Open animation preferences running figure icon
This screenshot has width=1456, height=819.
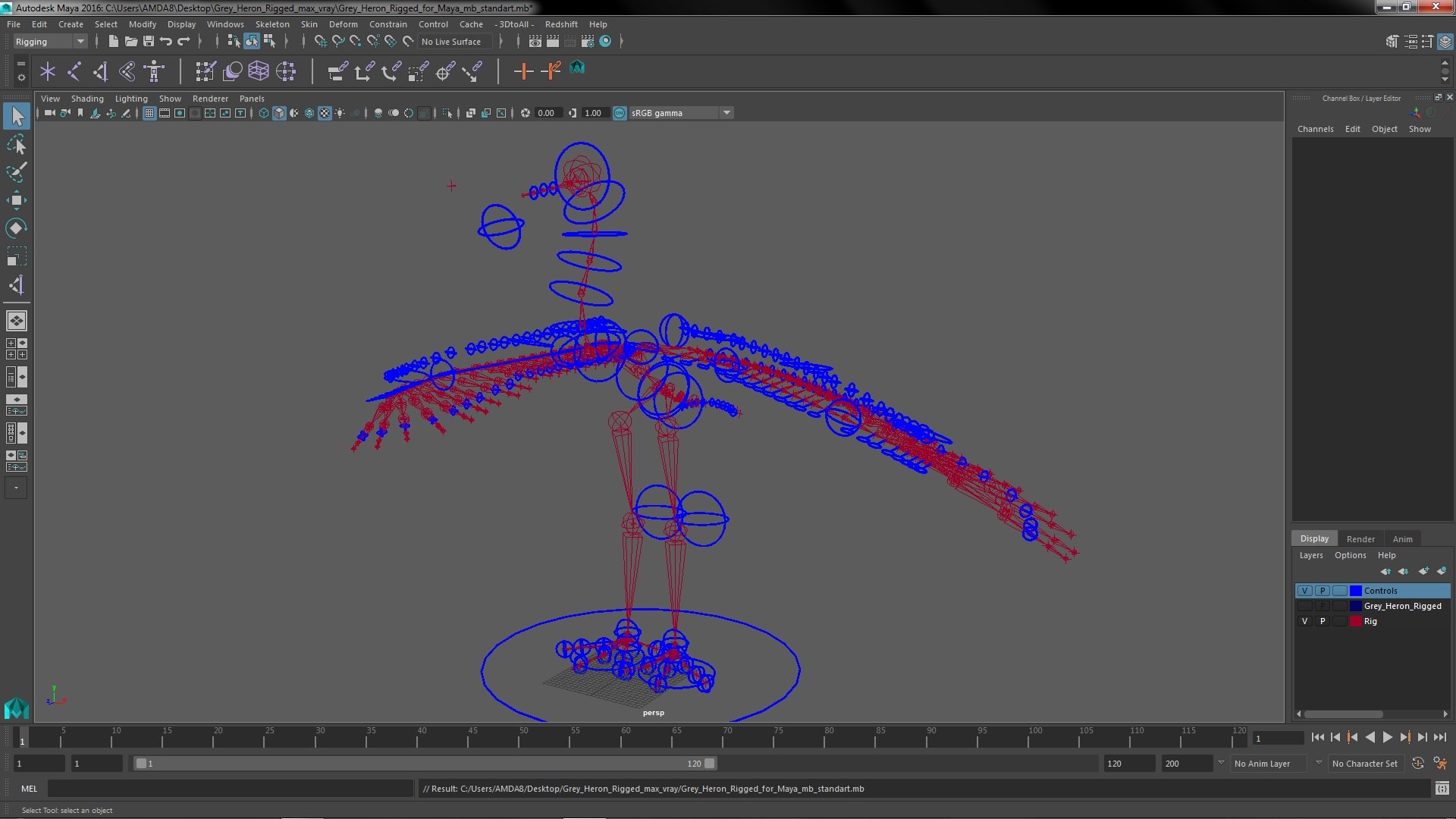coord(1440,764)
